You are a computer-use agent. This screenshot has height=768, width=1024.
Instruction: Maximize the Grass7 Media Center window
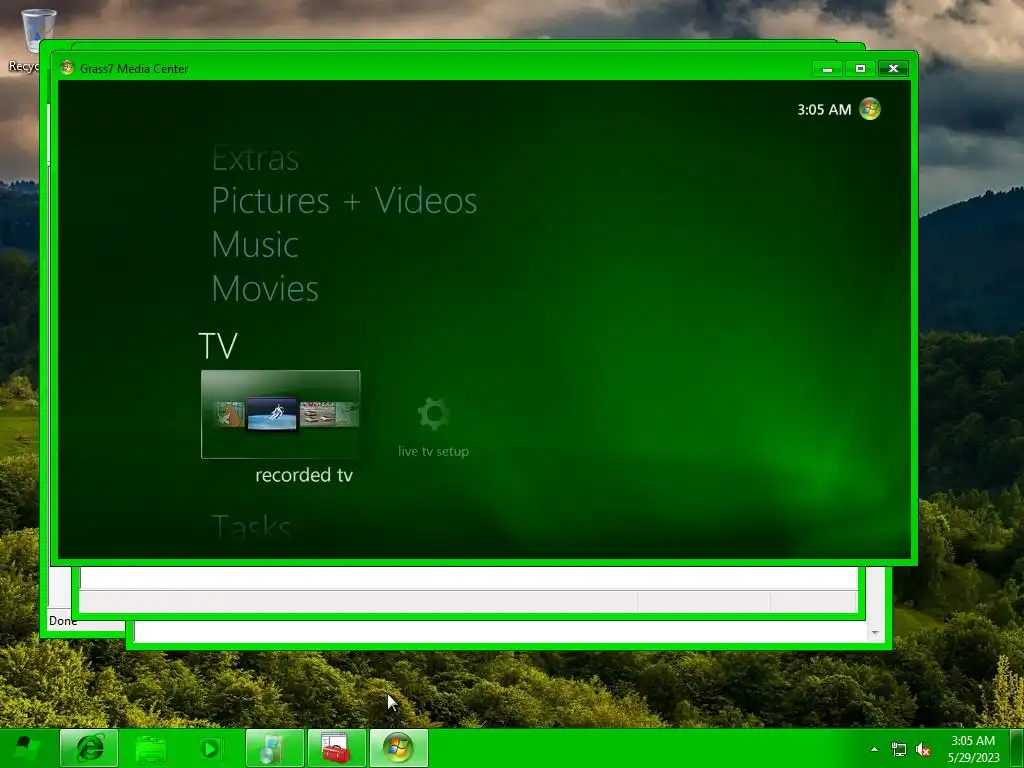click(860, 69)
